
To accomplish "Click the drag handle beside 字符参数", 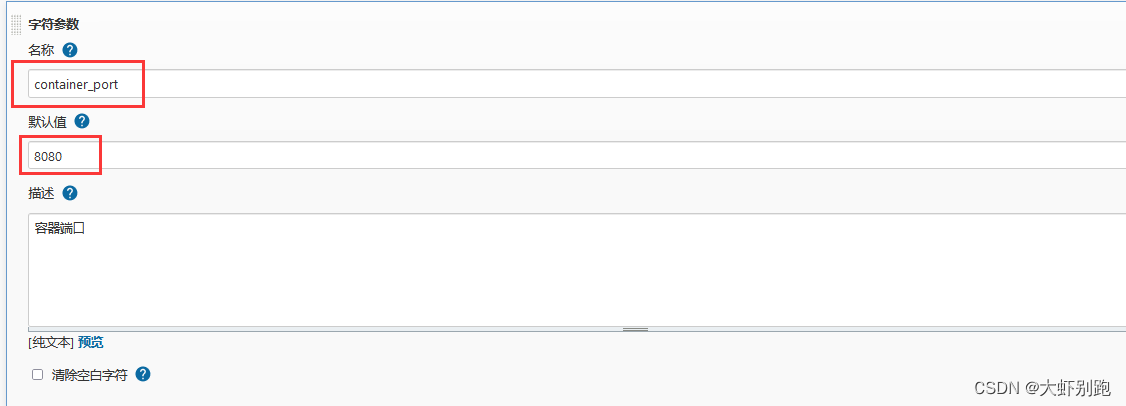I will click(x=15, y=25).
